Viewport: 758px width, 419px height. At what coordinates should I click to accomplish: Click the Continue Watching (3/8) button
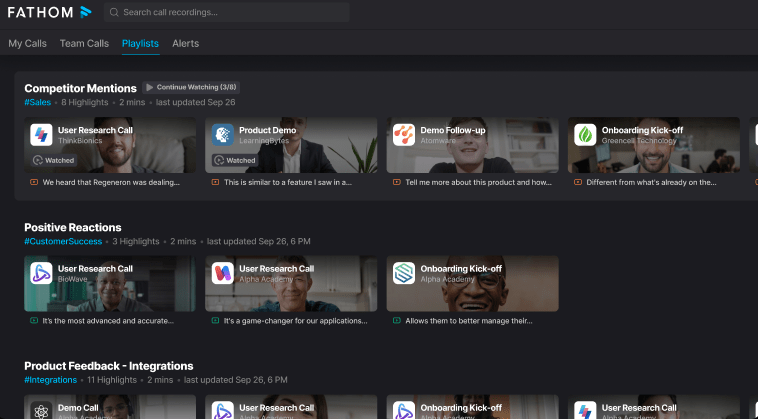[x=191, y=87]
